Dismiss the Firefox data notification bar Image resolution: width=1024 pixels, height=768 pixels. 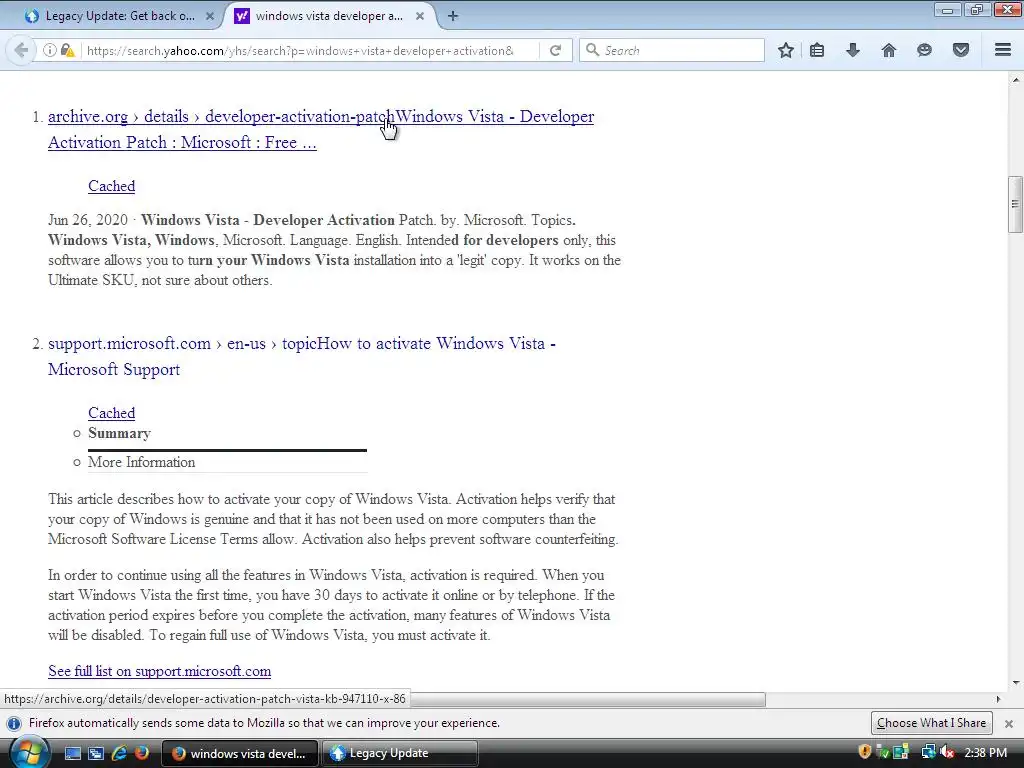[x=1009, y=724]
